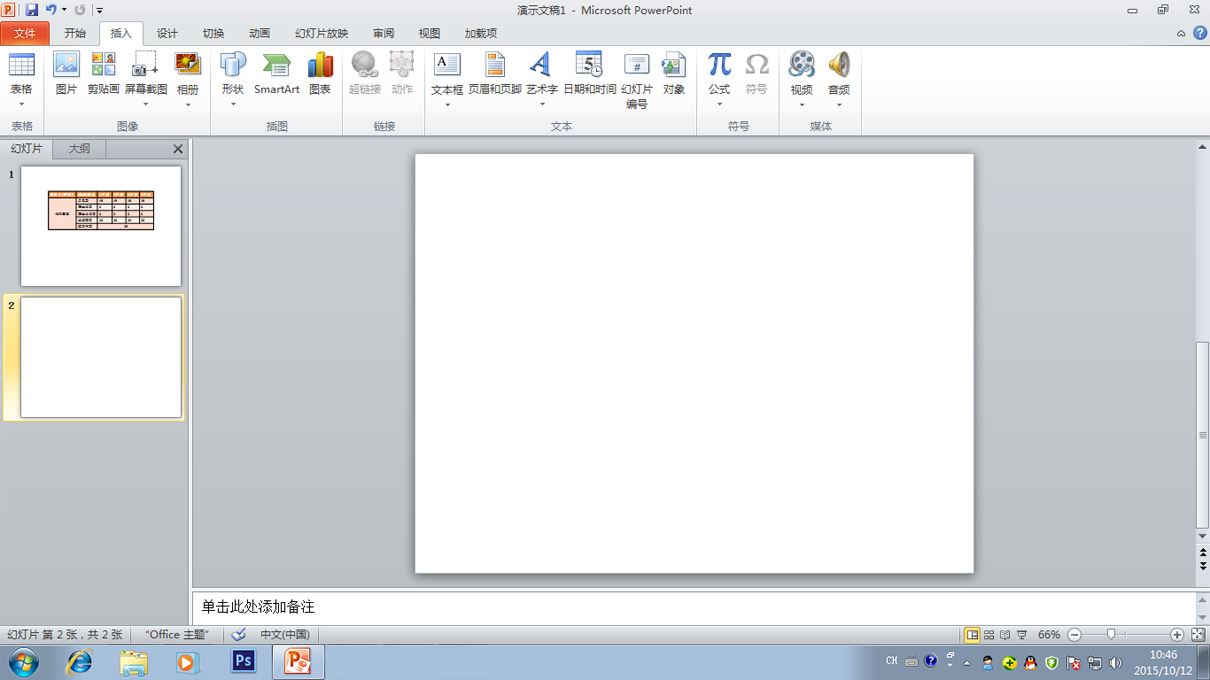1210x680 pixels.
Task: Open PowerPoint help question mark icon
Action: (1199, 33)
